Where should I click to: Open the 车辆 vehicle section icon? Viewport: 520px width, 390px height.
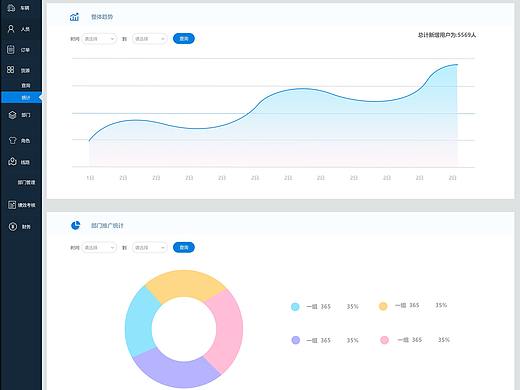click(11, 8)
